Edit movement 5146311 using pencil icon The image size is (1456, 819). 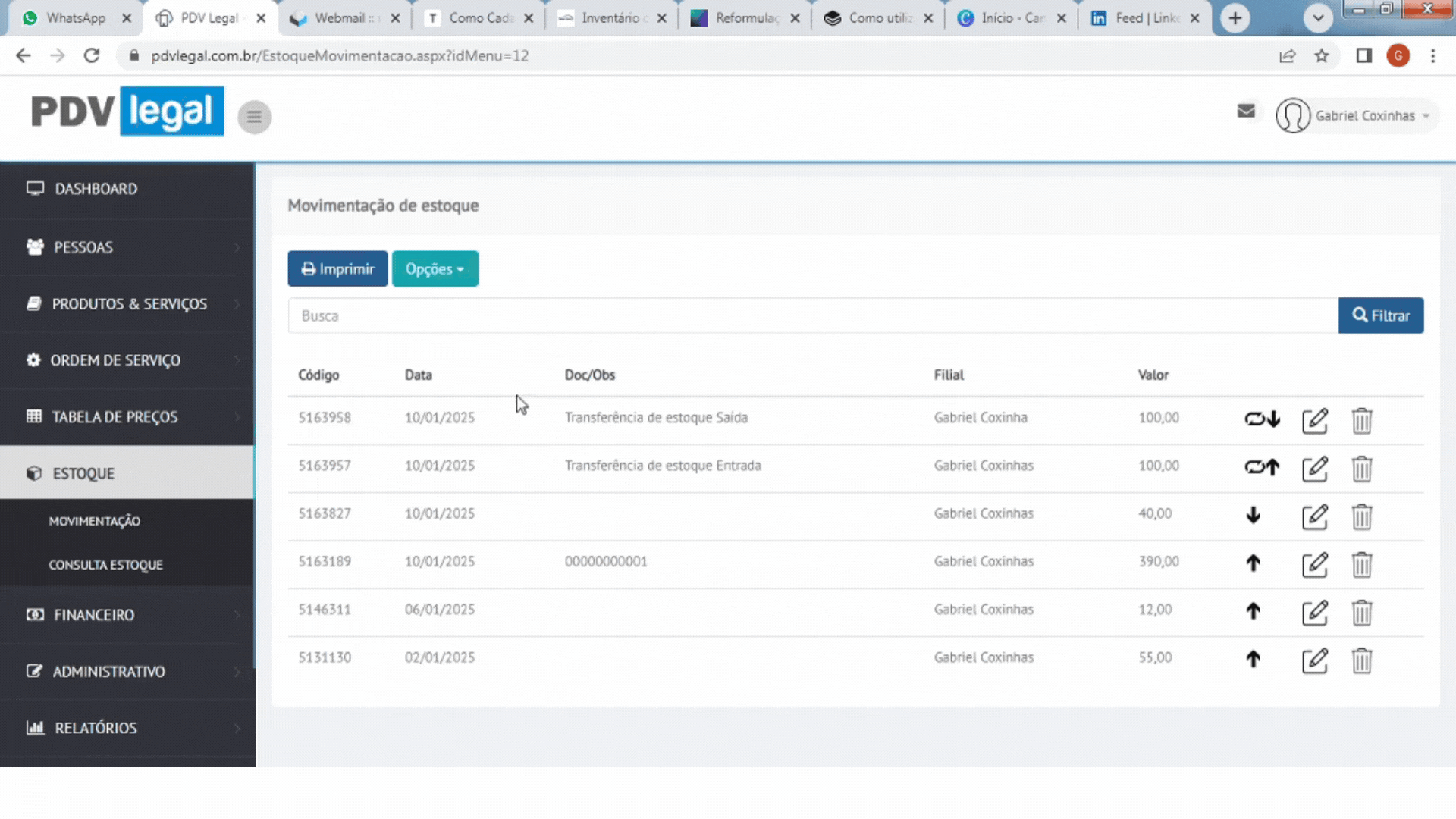[1314, 612]
